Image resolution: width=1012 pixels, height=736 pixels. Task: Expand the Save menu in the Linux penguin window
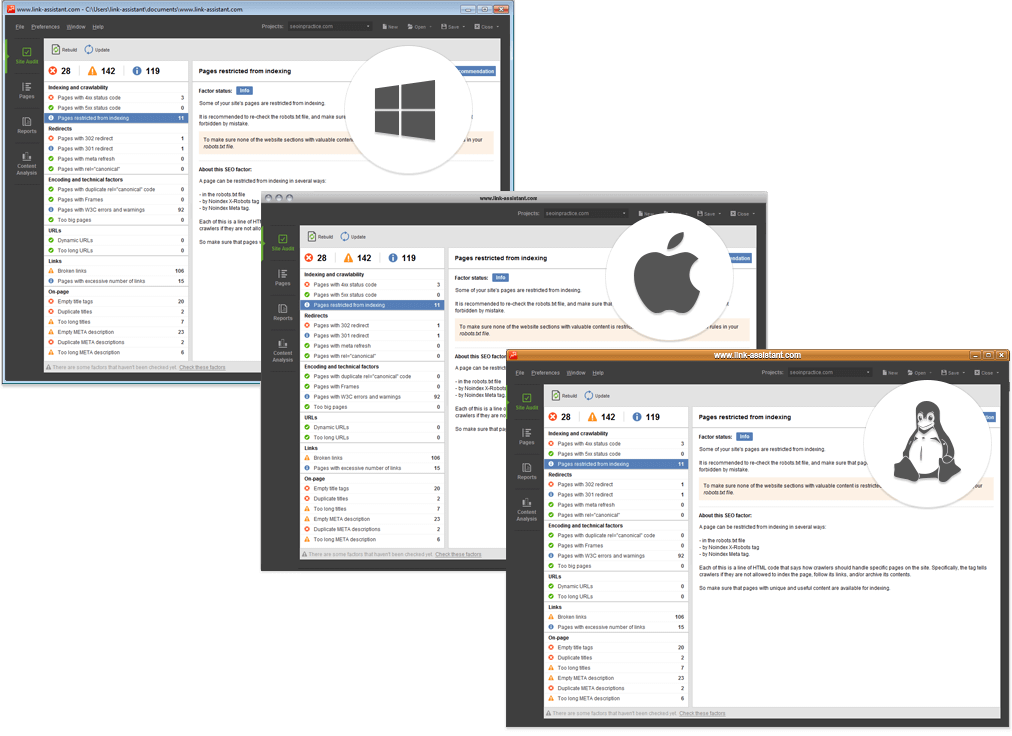(953, 373)
